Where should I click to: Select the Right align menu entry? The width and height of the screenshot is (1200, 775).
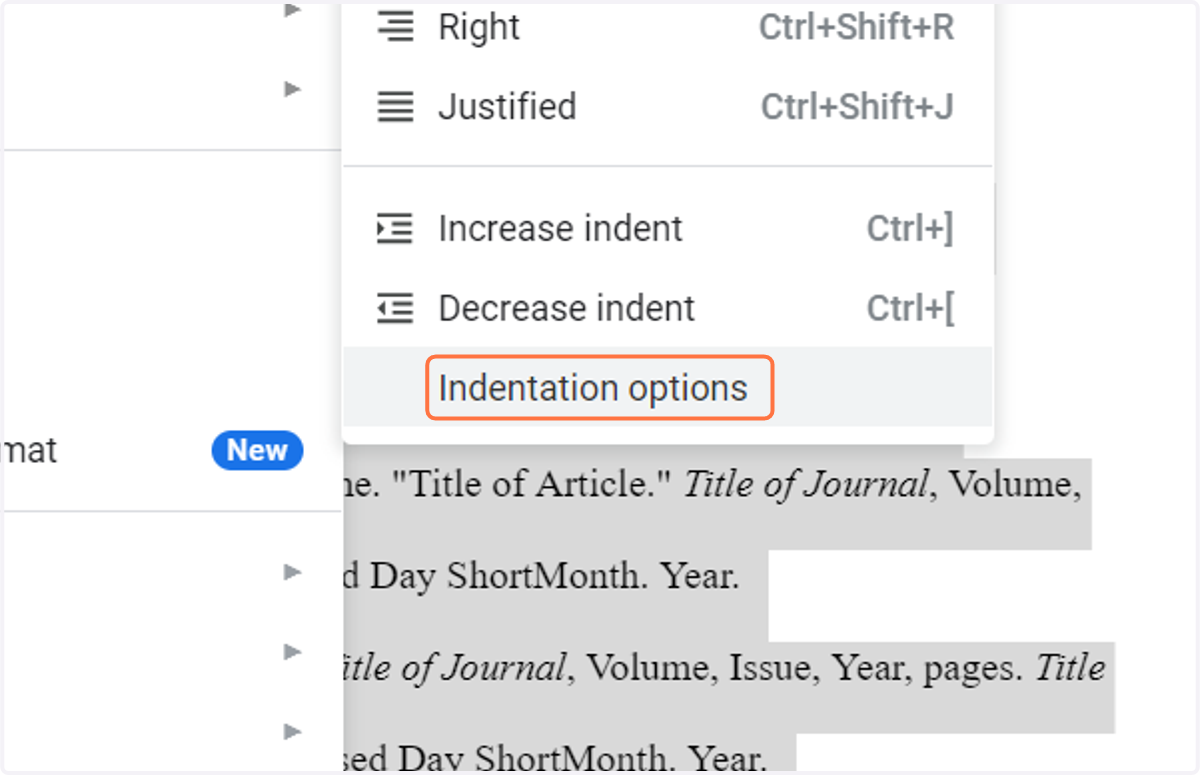[x=667, y=27]
